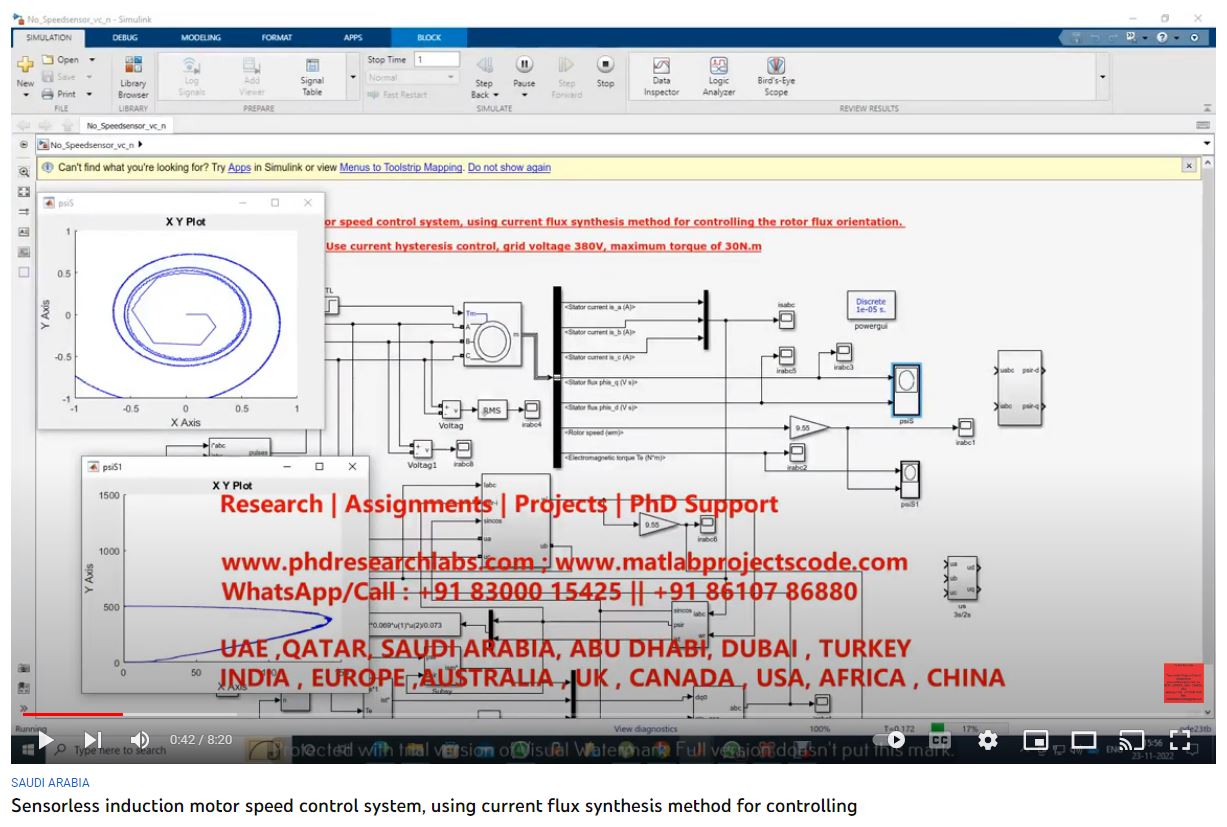Expand the Print dropdown arrow
This screenshot has width=1227, height=827.
click(x=90, y=94)
